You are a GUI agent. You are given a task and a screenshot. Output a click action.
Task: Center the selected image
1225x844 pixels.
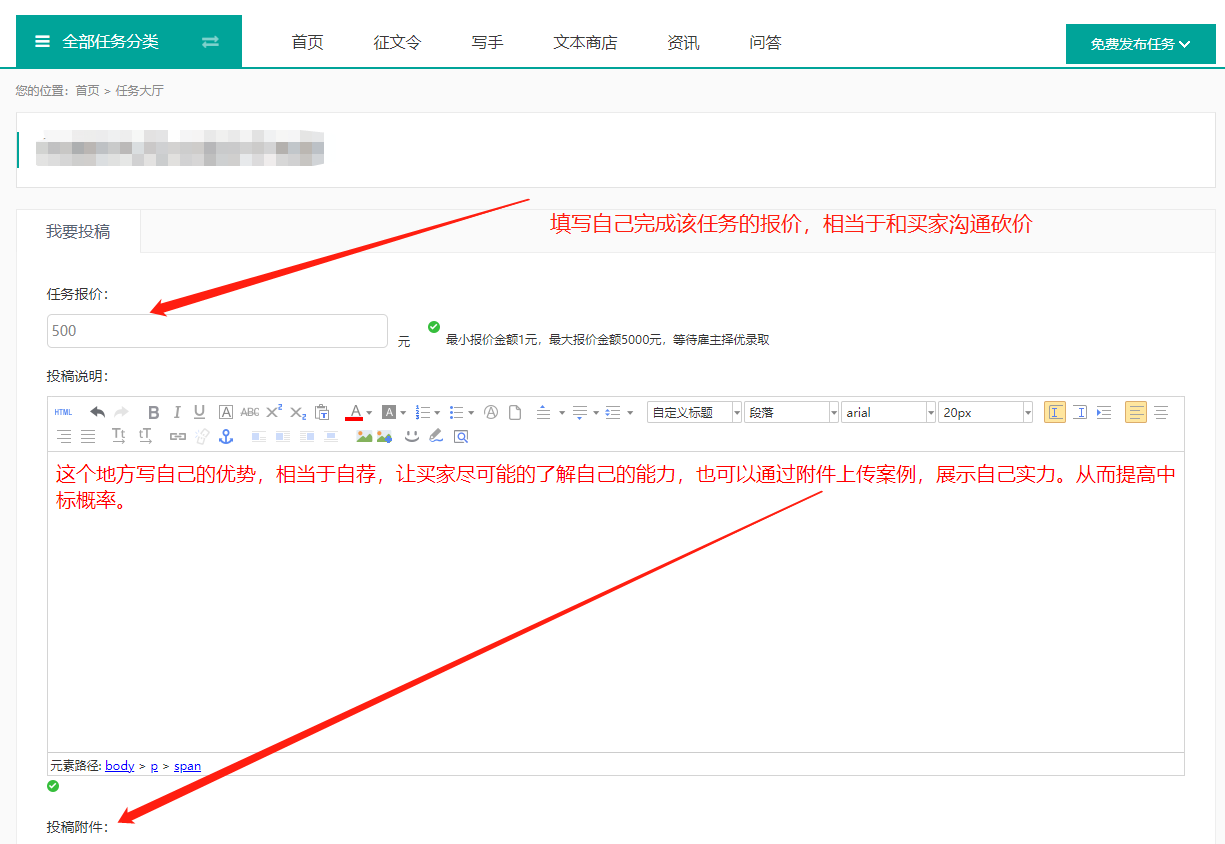pyautogui.click(x=331, y=436)
